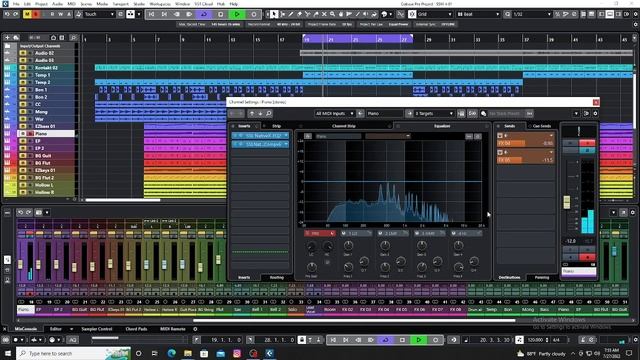Click the Add Track plus icon

7,38
